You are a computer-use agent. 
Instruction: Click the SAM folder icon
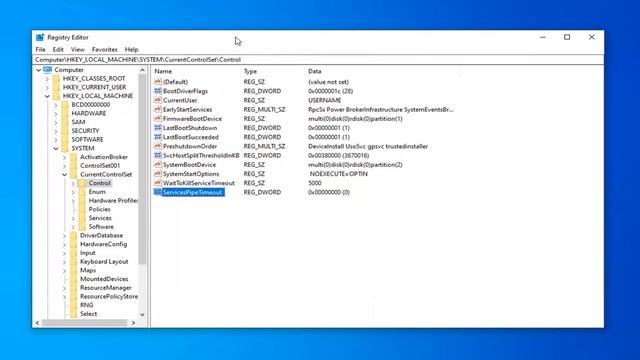(x=65, y=122)
